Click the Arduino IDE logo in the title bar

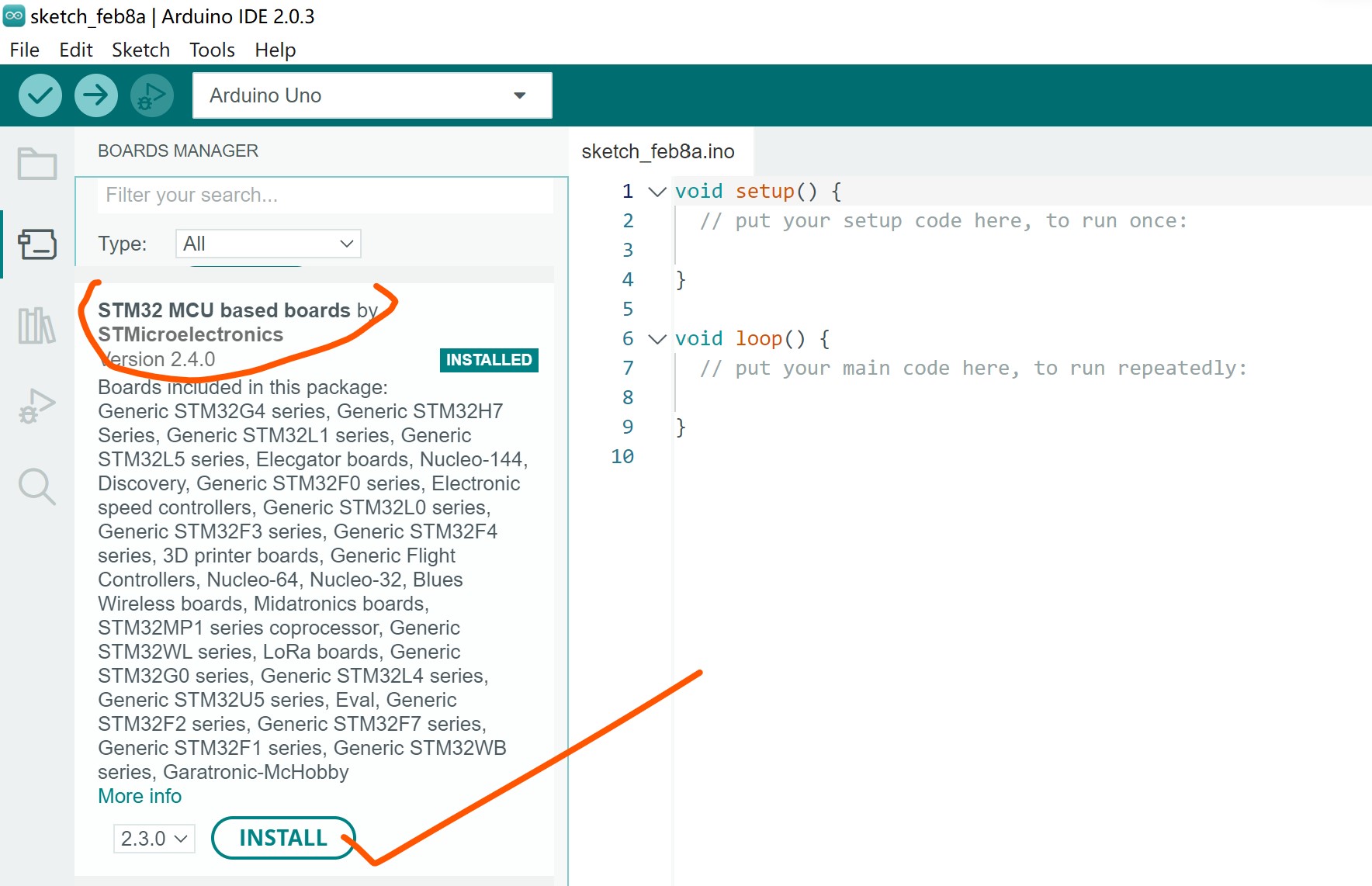point(14,16)
